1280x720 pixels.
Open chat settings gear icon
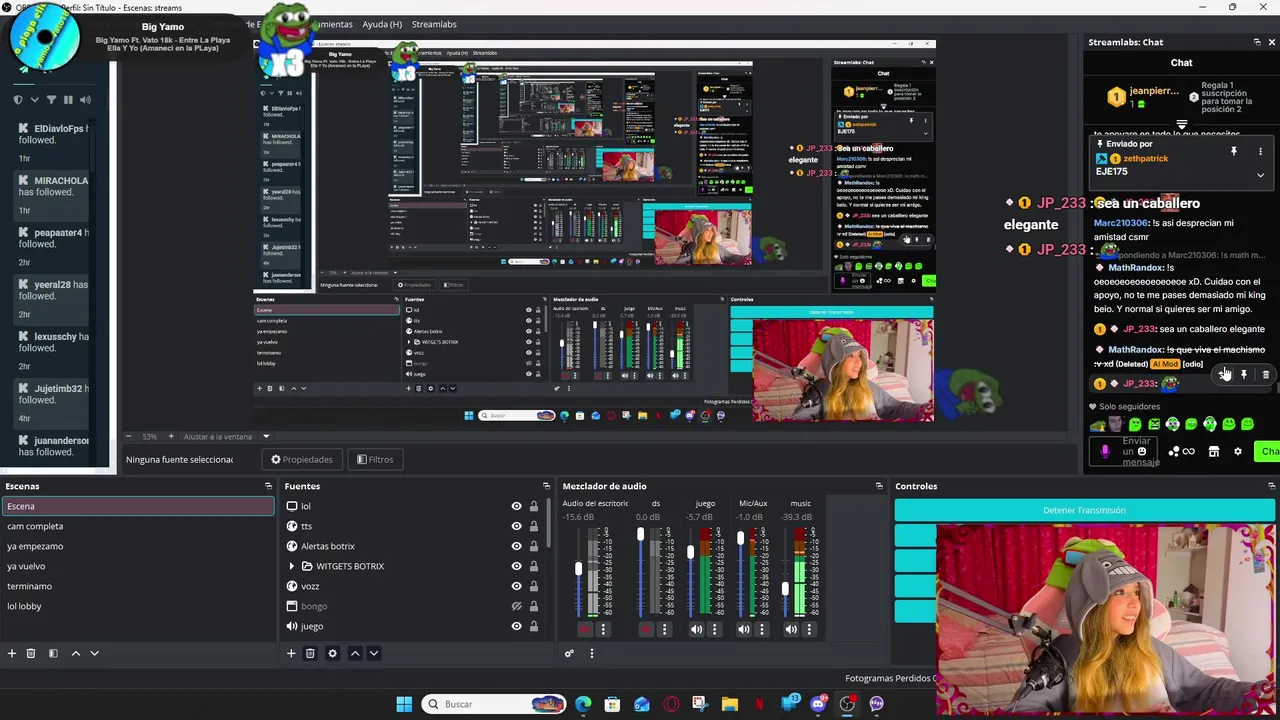(1237, 451)
